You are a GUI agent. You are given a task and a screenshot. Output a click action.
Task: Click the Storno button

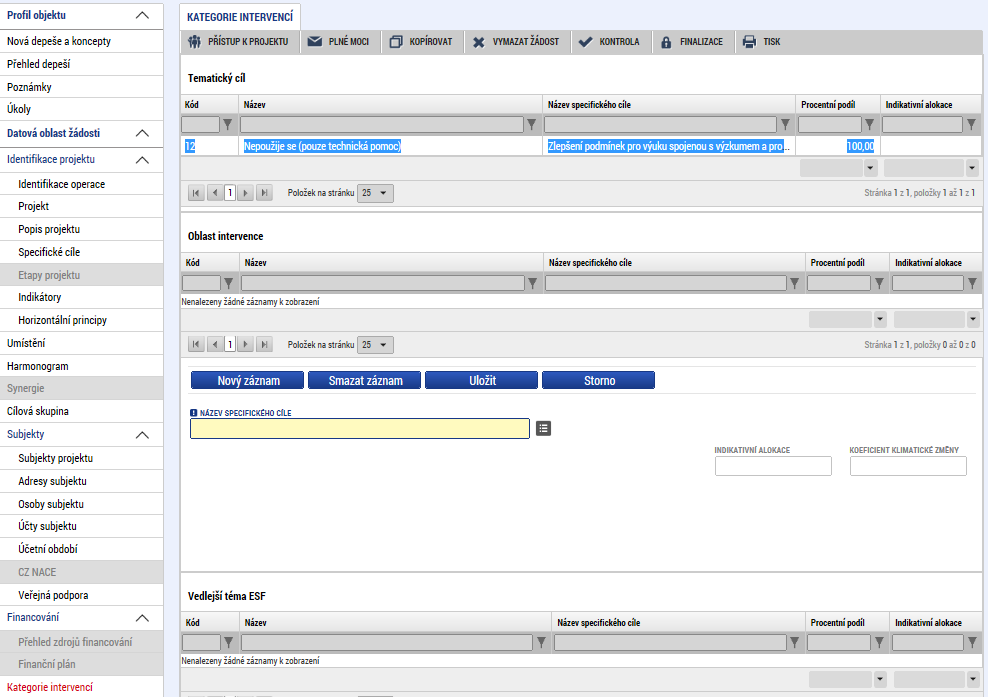pos(599,380)
